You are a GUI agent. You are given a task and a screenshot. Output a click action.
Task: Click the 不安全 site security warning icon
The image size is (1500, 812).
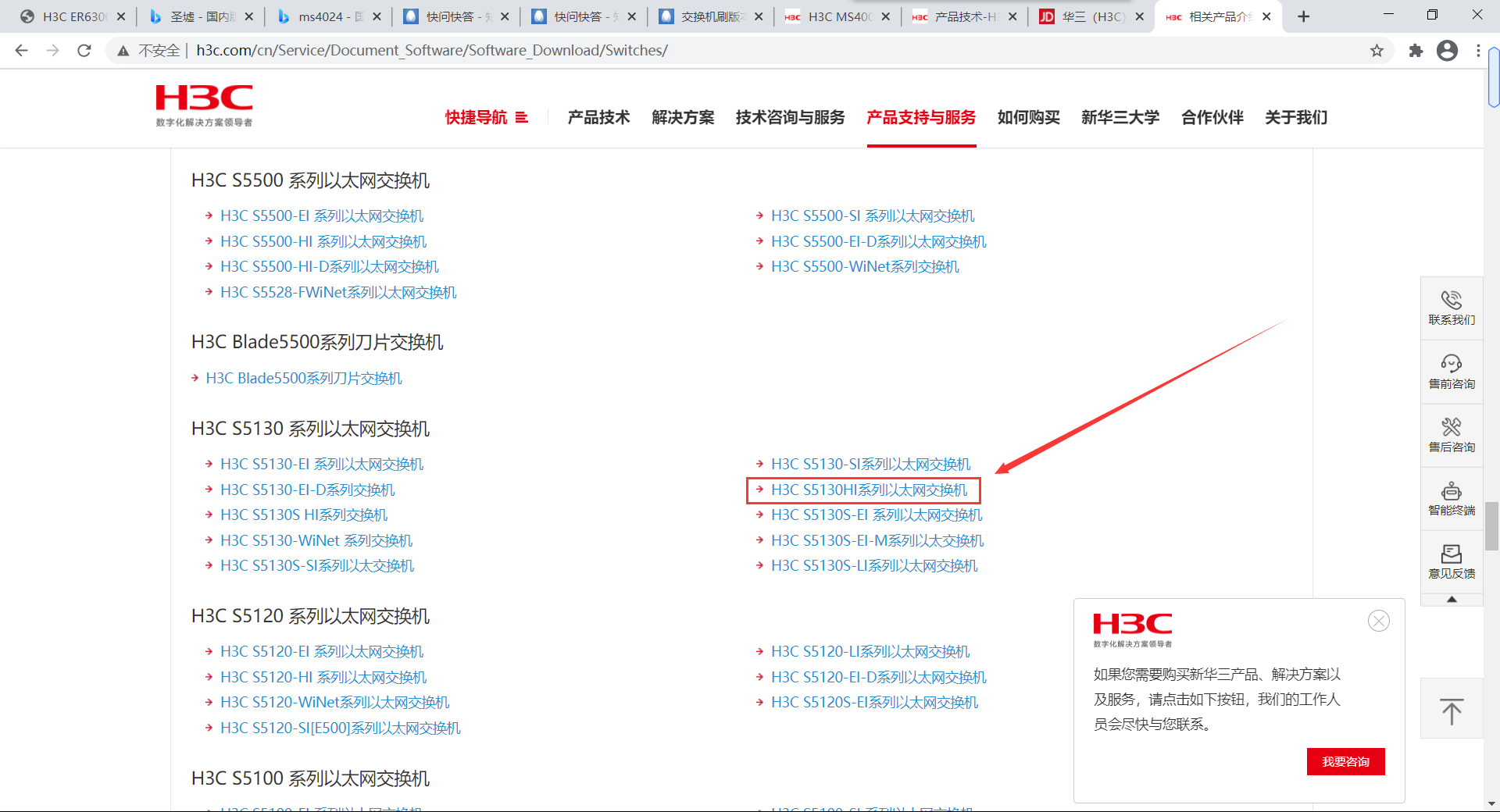[123, 51]
